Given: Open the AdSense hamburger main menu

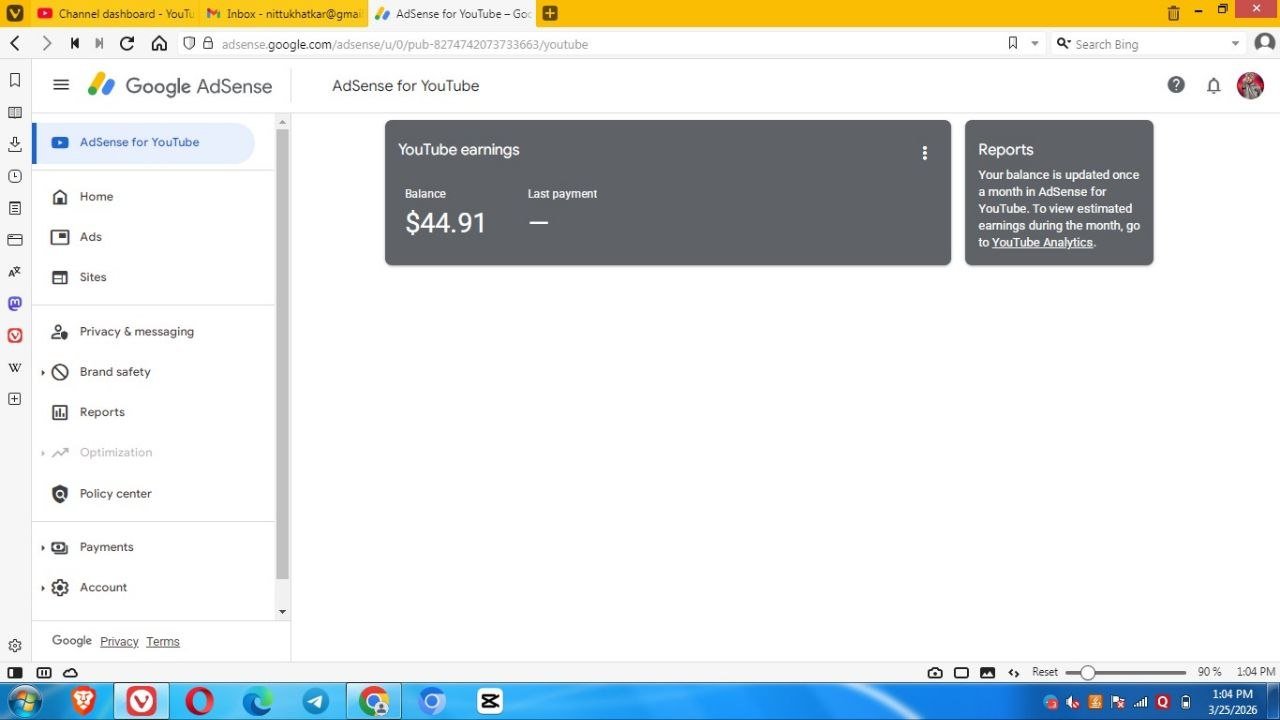Looking at the screenshot, I should [61, 85].
